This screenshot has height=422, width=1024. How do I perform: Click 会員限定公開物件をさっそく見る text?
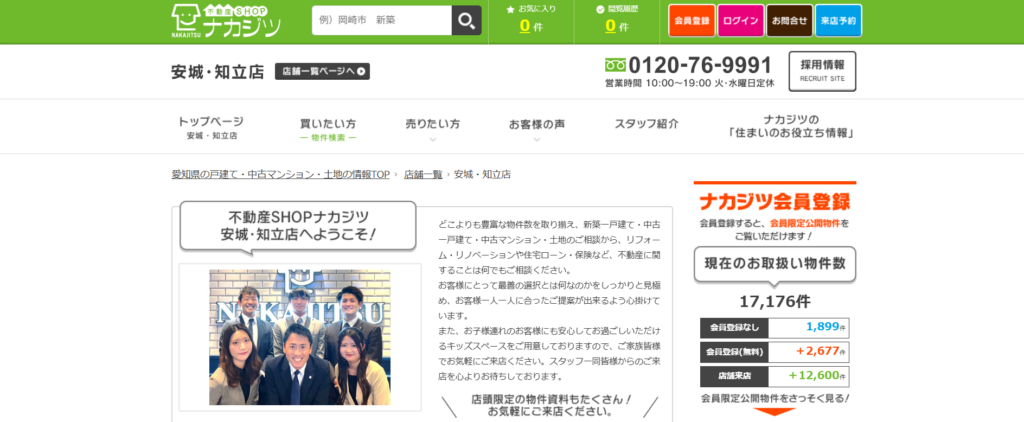pyautogui.click(x=775, y=397)
